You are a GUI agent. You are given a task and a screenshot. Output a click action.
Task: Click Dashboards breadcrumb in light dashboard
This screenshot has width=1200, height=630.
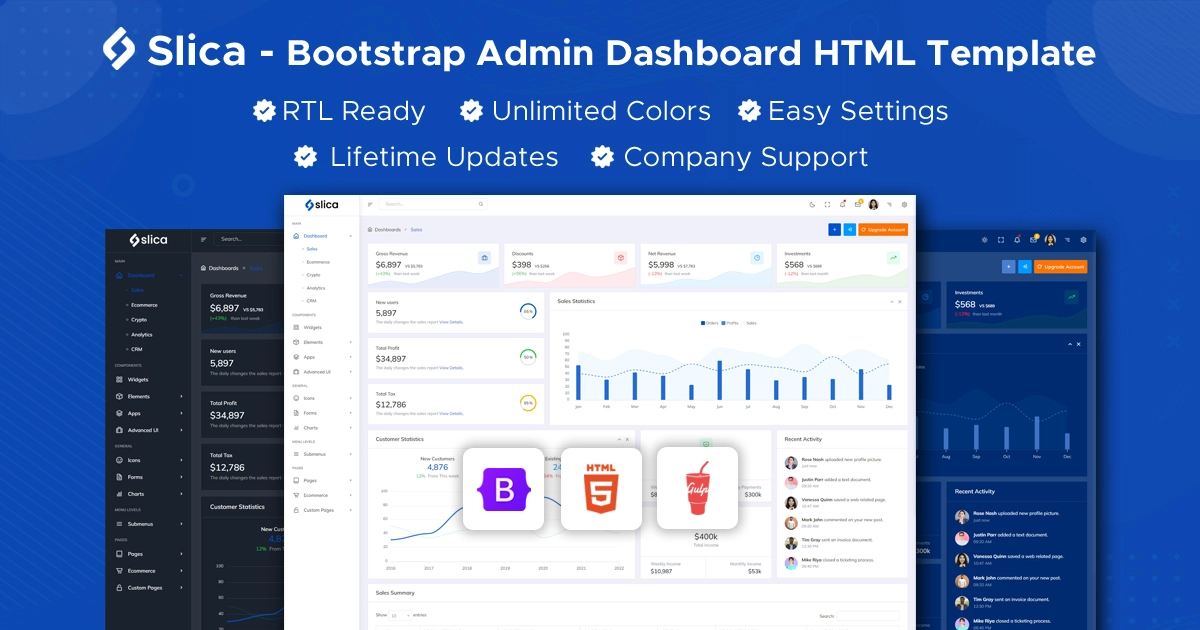pos(387,229)
